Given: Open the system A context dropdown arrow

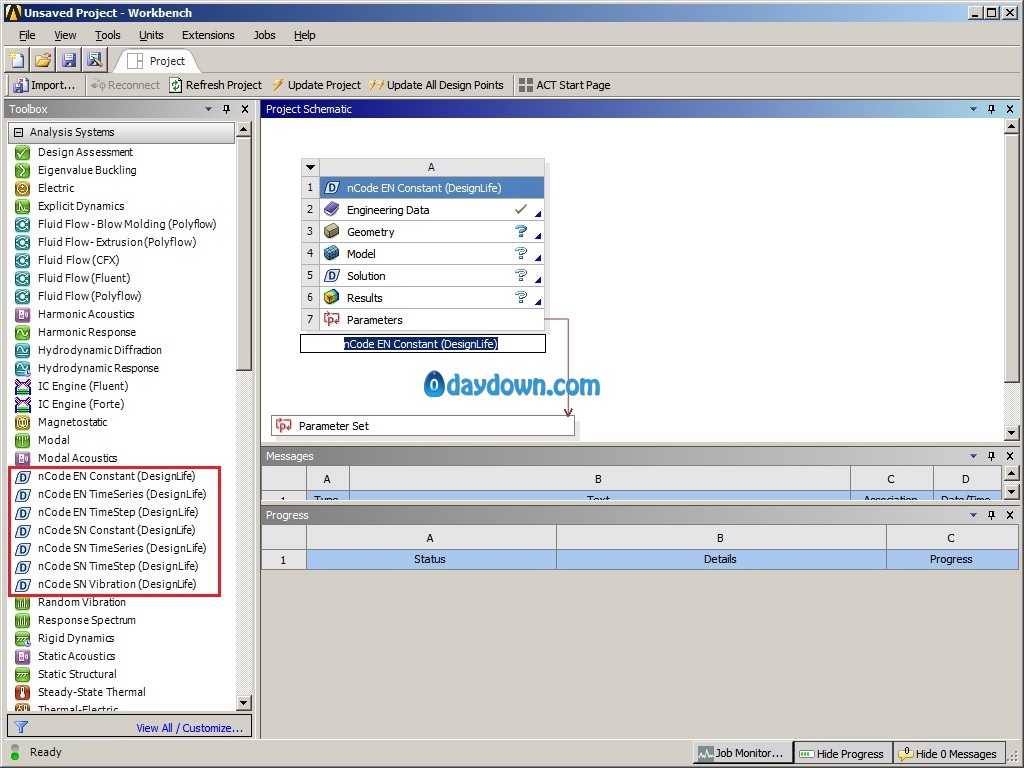Looking at the screenshot, I should coord(310,167).
